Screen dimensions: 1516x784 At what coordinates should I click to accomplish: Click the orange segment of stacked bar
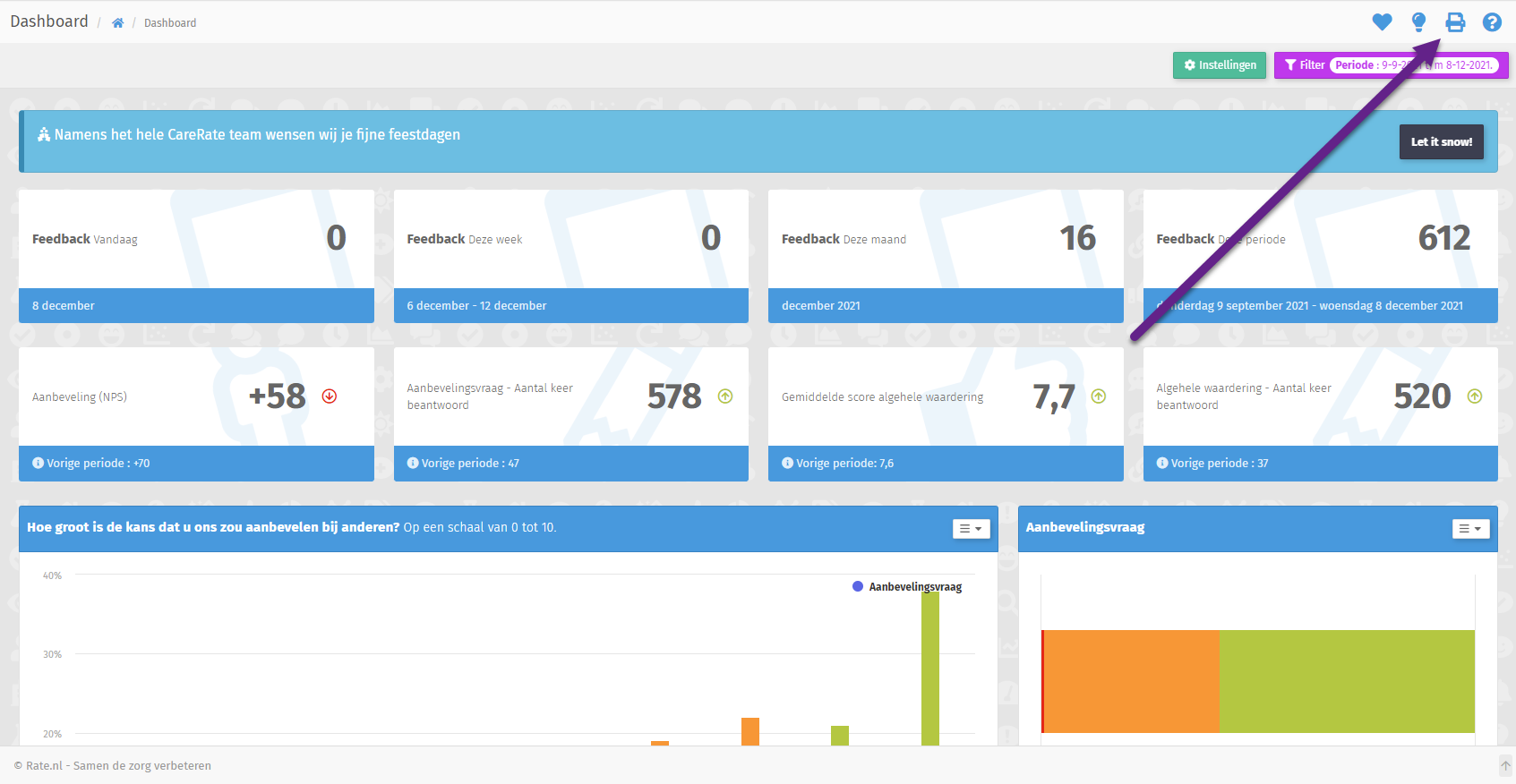point(1131,681)
